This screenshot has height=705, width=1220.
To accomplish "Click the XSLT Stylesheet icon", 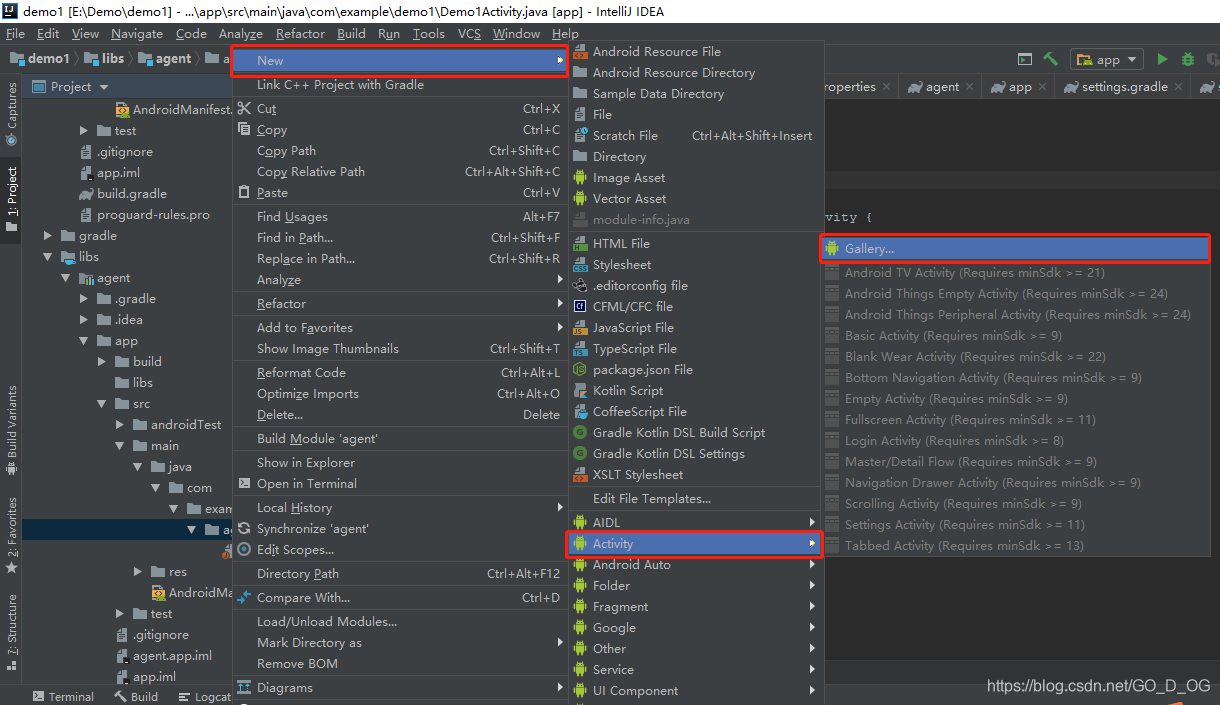I will (x=580, y=474).
